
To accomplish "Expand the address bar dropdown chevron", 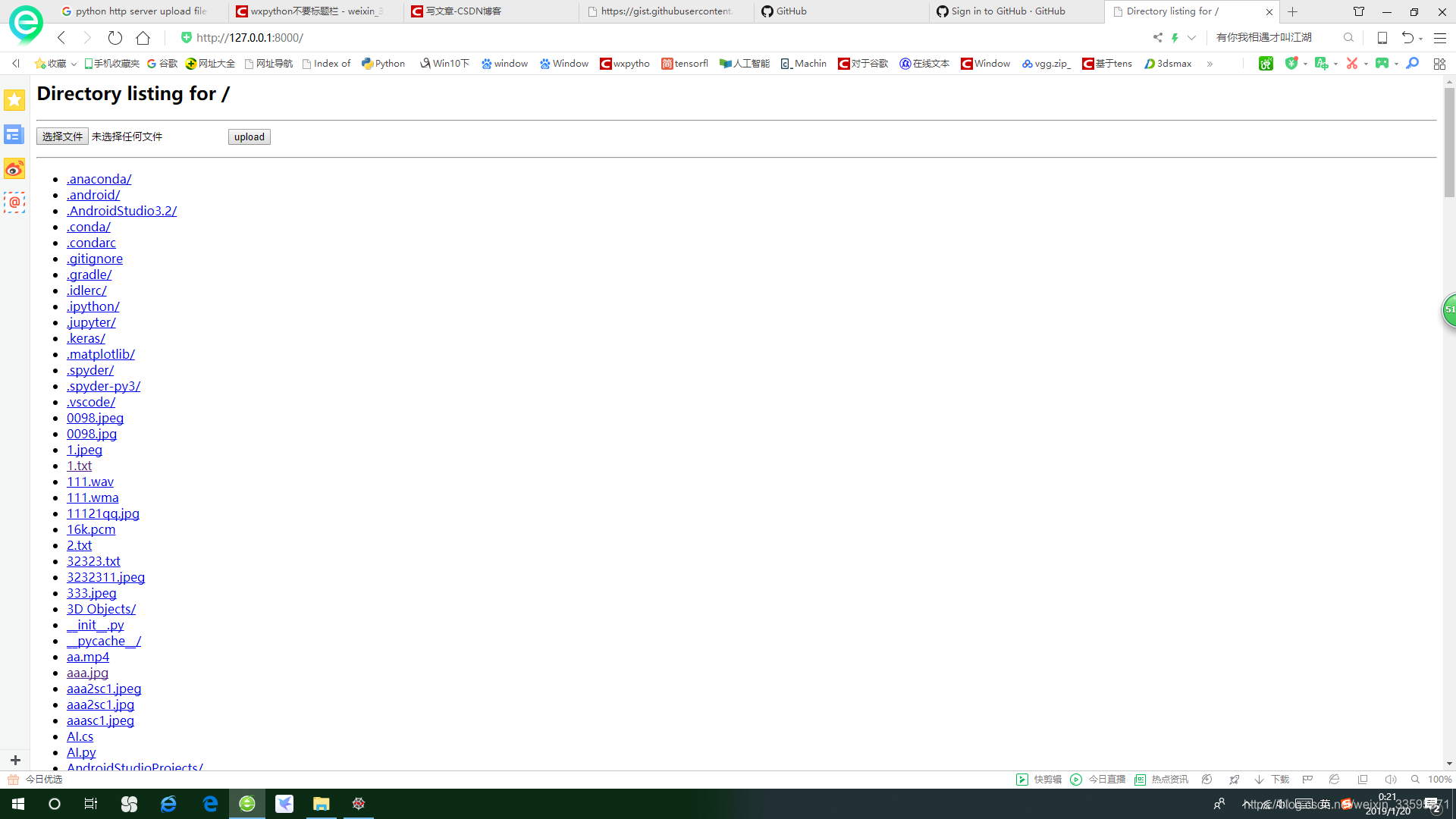I will (1191, 37).
